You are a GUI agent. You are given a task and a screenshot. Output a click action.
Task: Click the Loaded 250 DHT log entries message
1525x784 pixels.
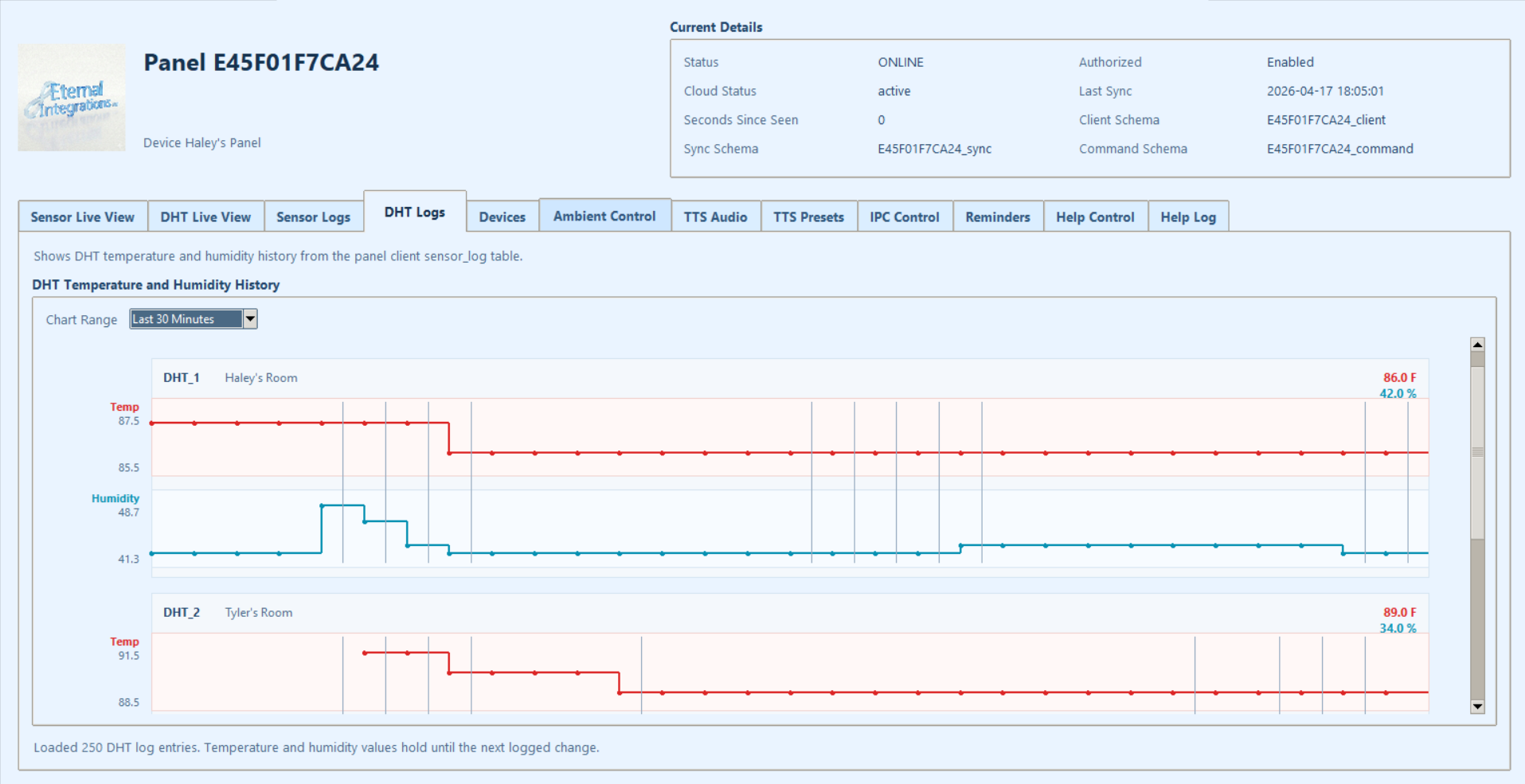point(316,747)
